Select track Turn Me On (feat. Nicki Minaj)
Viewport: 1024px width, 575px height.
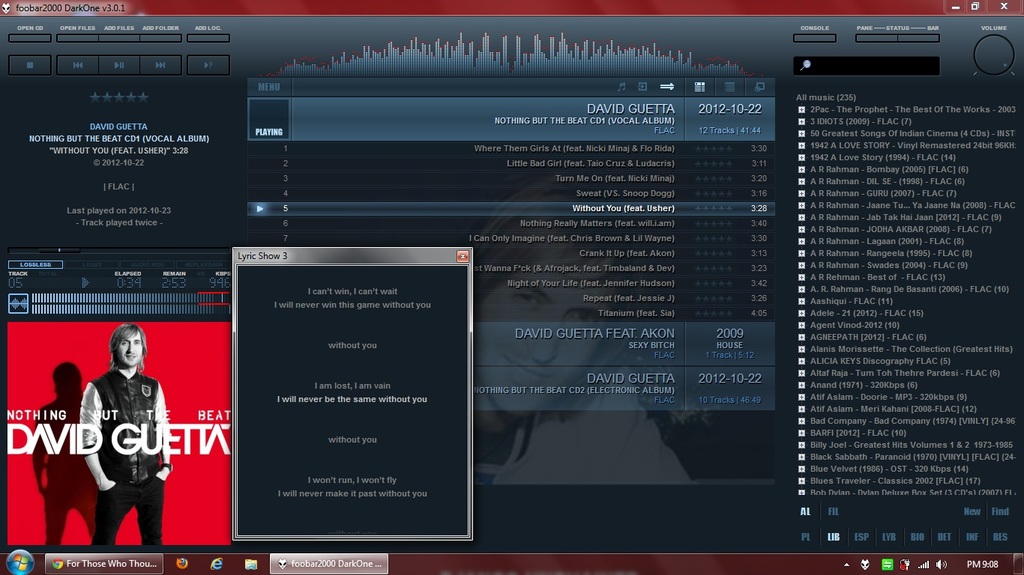point(511,178)
